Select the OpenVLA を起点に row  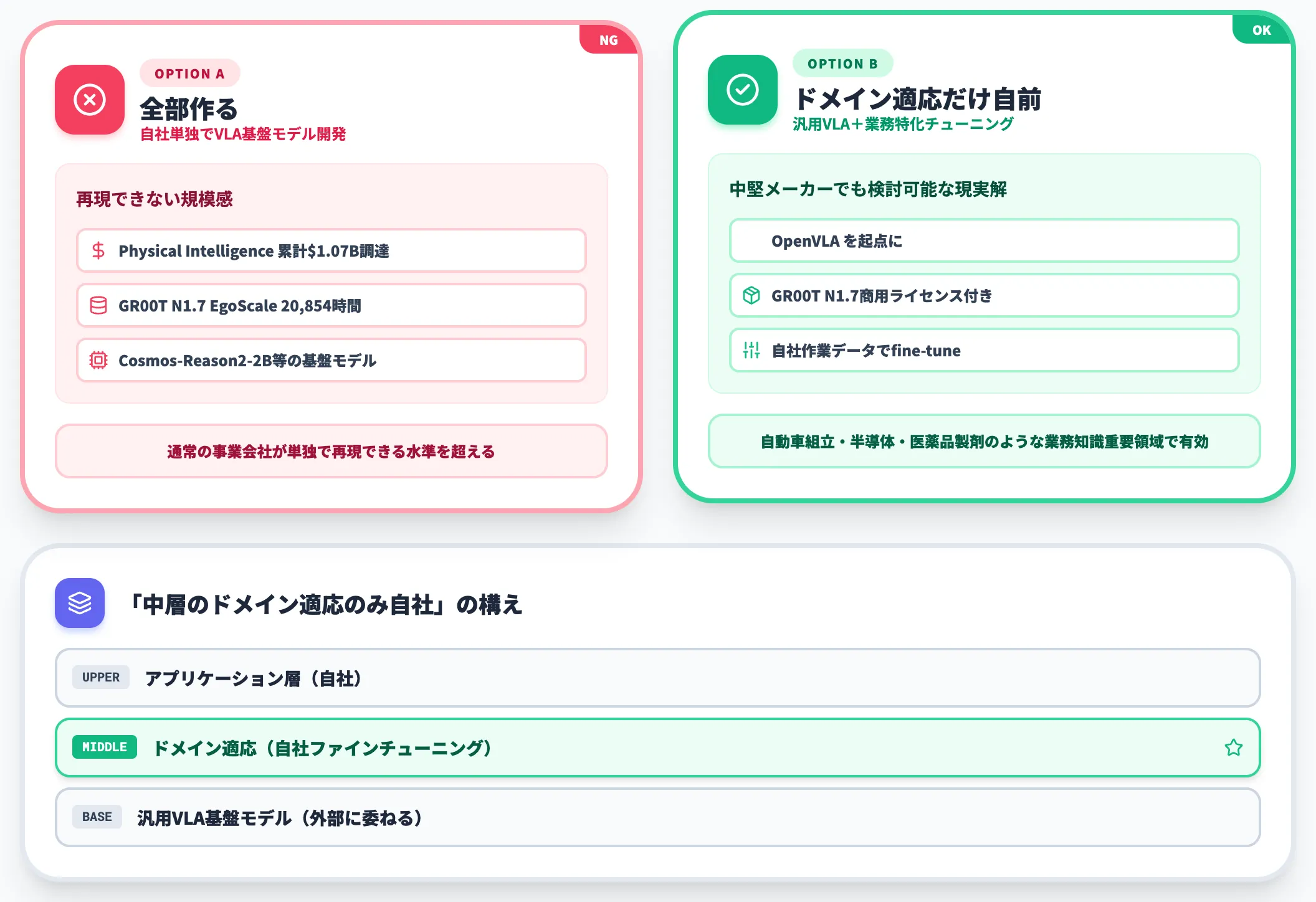(985, 240)
